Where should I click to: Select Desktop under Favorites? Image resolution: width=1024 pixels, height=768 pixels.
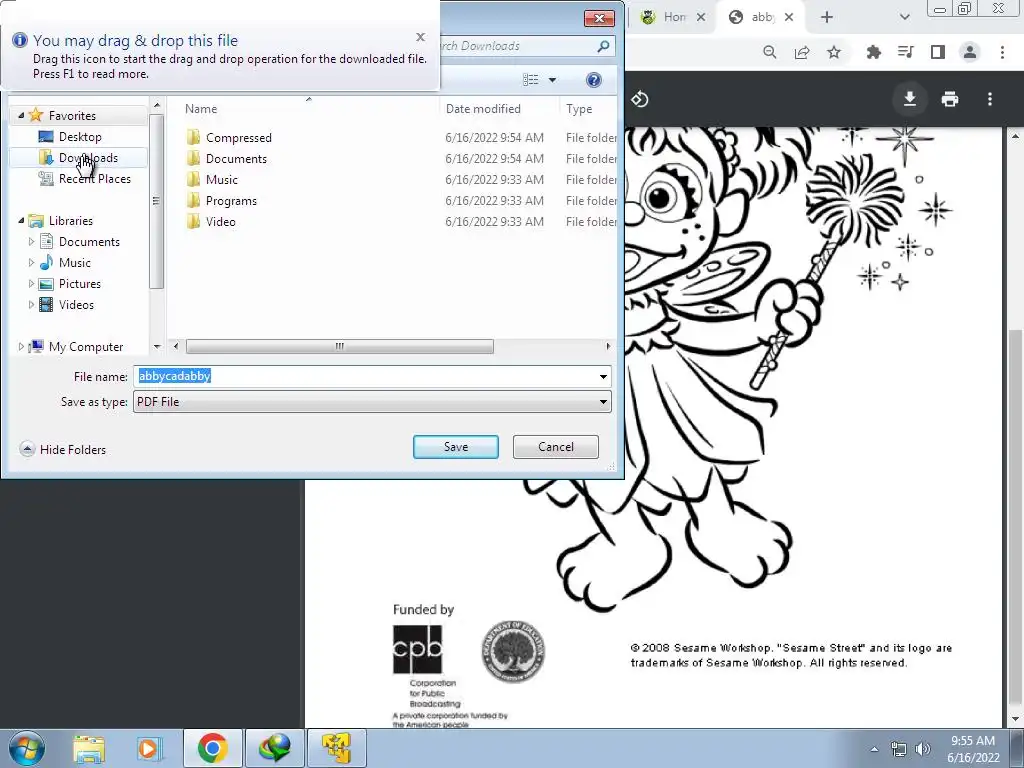point(80,136)
